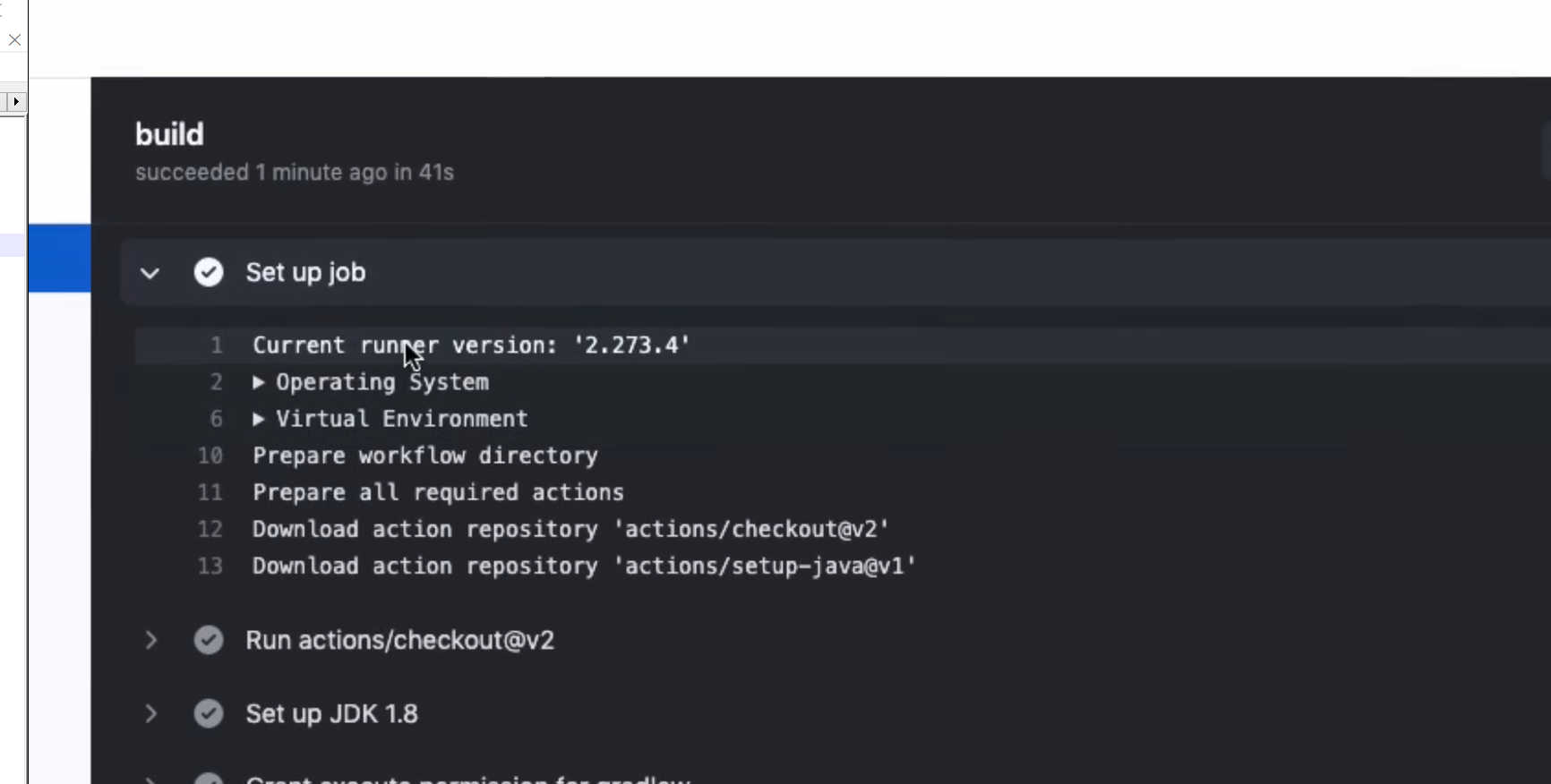This screenshot has width=1551, height=784.
Task: Select log line number 12
Action: click(210, 529)
